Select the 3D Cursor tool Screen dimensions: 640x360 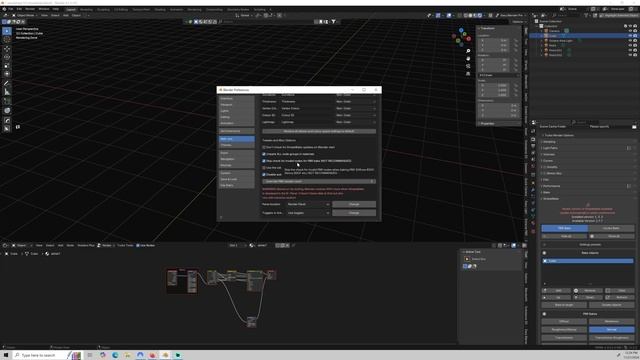point(7,40)
